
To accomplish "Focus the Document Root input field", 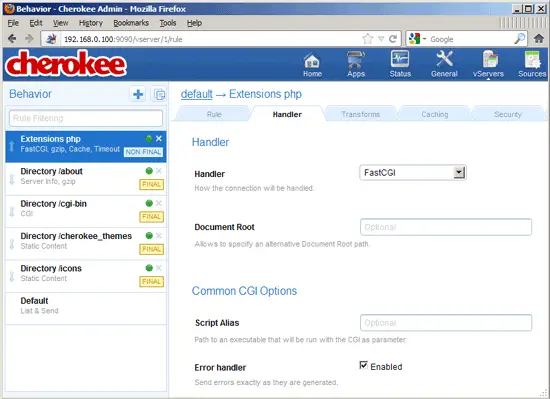I will click(x=446, y=227).
